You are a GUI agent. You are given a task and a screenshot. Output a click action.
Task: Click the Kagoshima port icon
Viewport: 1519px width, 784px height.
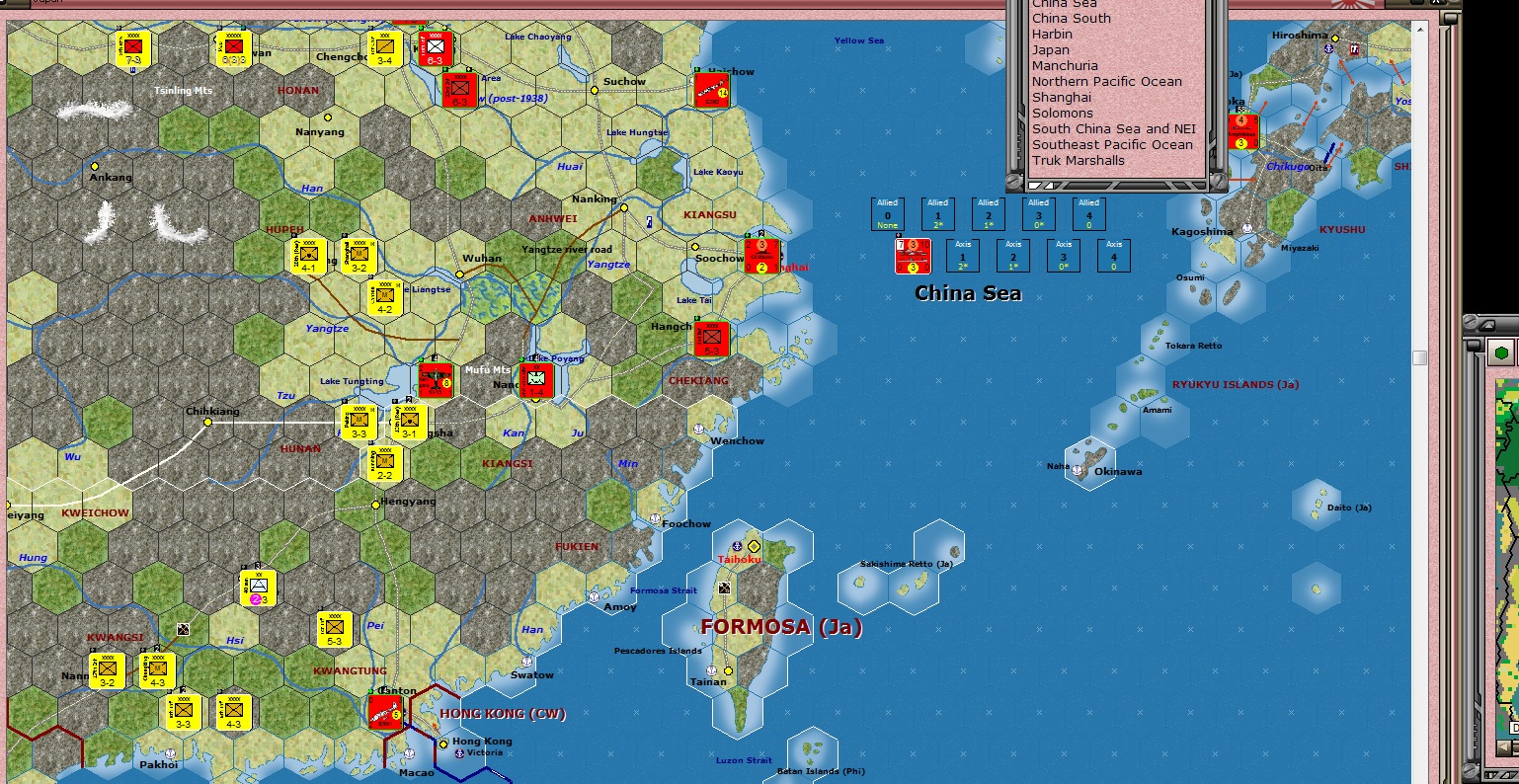[1247, 228]
